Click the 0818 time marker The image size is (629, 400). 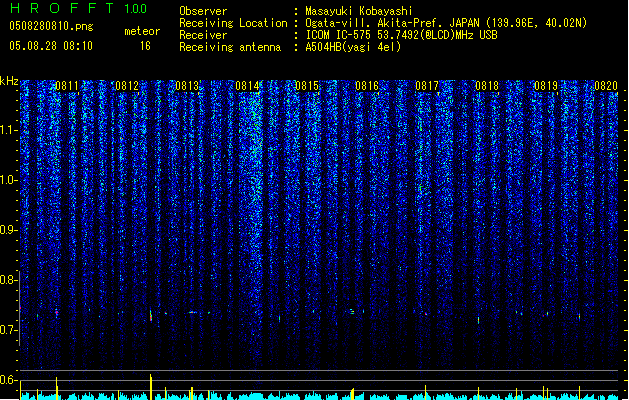click(x=487, y=86)
